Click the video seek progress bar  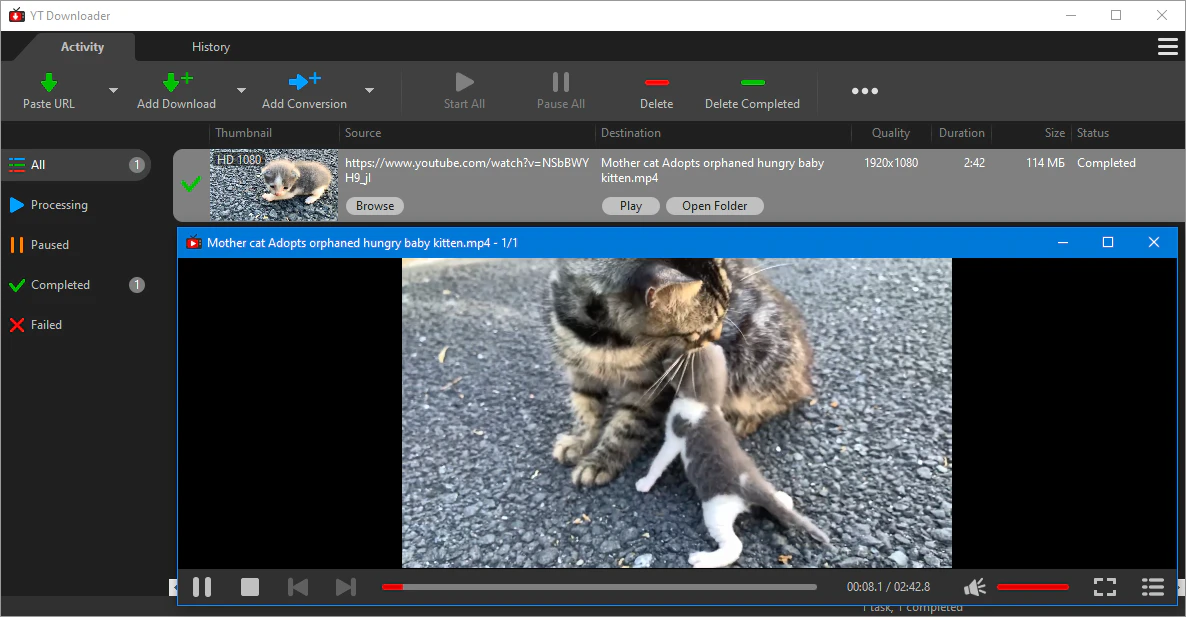point(600,587)
